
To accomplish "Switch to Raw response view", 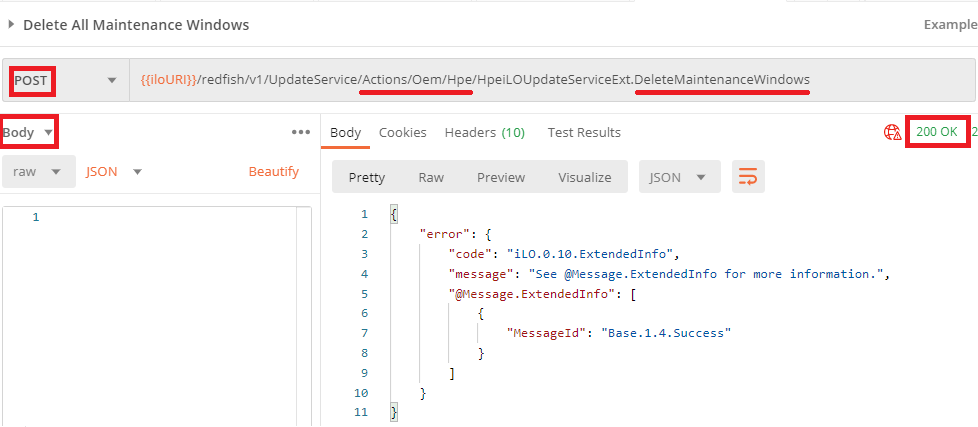I will click(x=431, y=177).
